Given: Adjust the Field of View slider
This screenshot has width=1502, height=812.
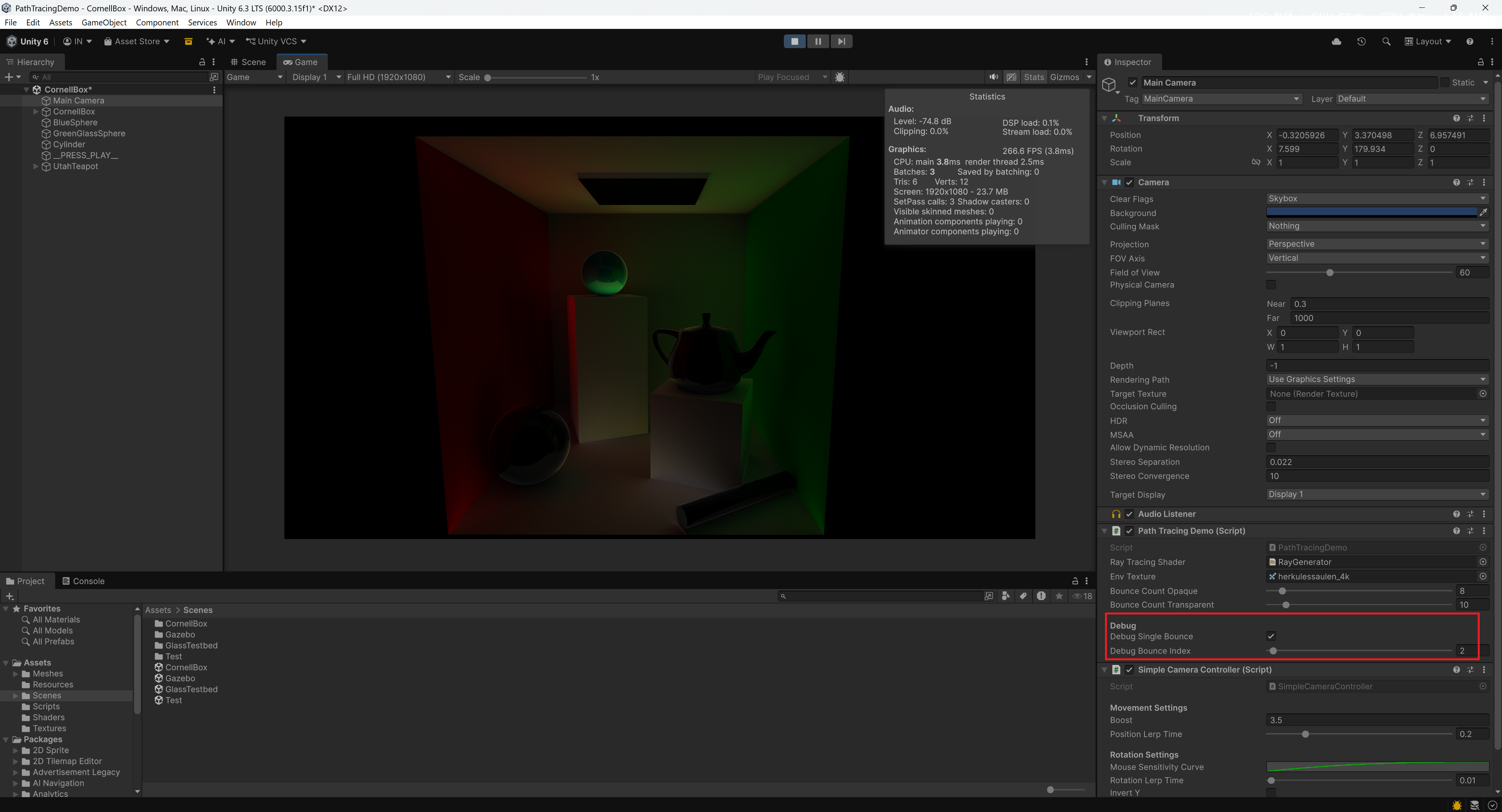Looking at the screenshot, I should pos(1359,273).
